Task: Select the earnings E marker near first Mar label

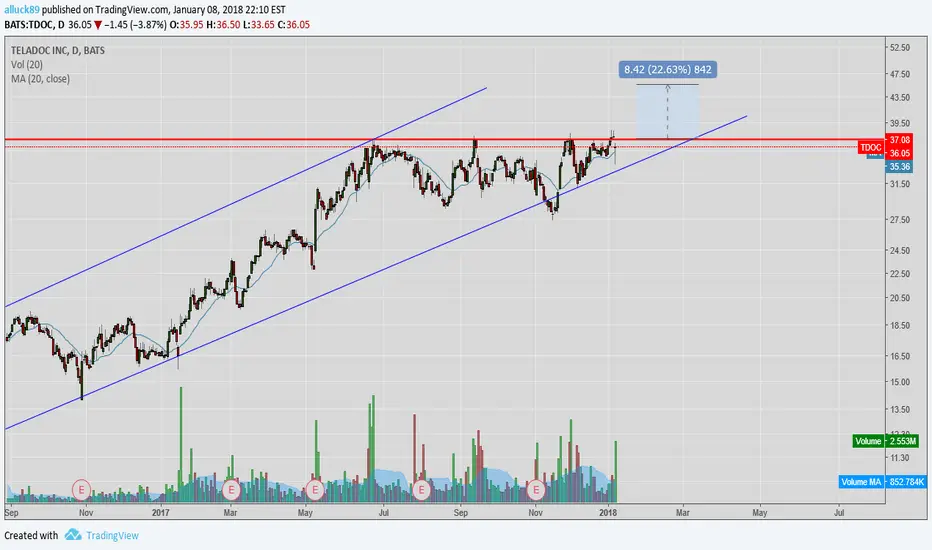Action: pyautogui.click(x=231, y=489)
